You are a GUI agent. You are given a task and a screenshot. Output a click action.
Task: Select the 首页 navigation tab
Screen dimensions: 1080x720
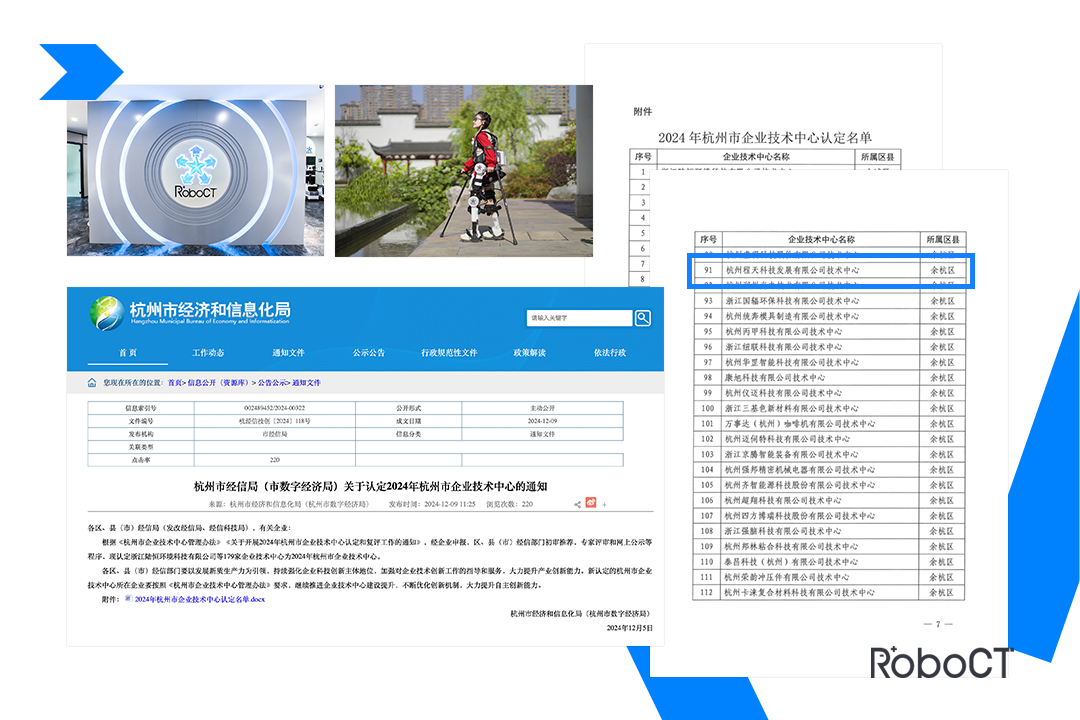(x=127, y=351)
